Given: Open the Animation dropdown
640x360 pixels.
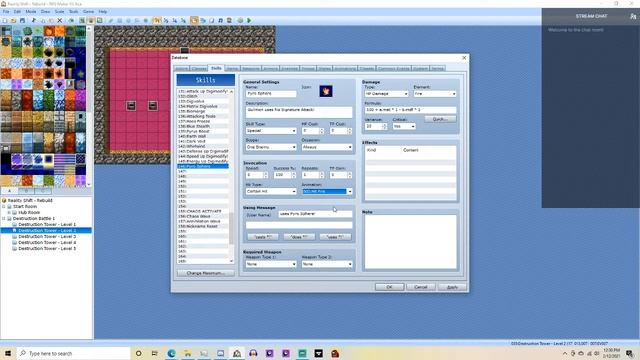Looking at the screenshot, I should coord(327,191).
